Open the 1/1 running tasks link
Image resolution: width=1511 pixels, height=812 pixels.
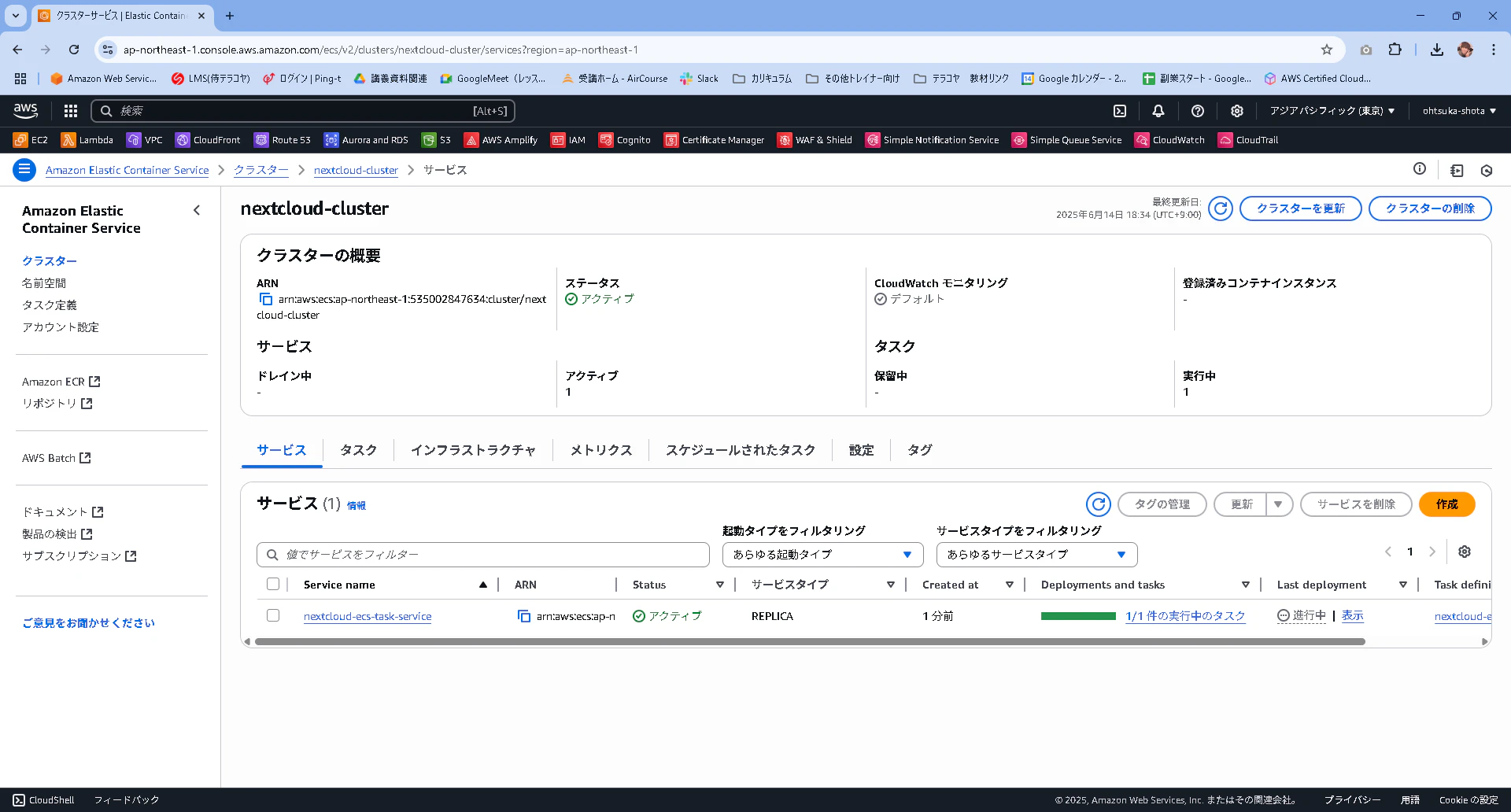(x=1185, y=616)
